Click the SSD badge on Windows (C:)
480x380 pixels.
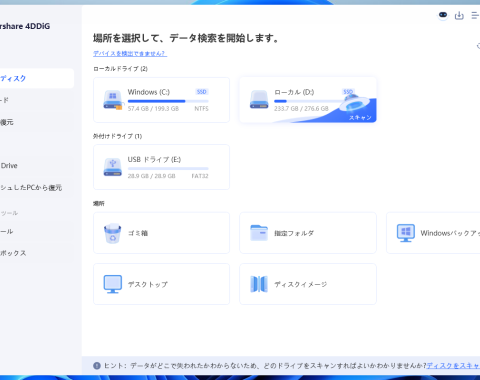[201, 92]
